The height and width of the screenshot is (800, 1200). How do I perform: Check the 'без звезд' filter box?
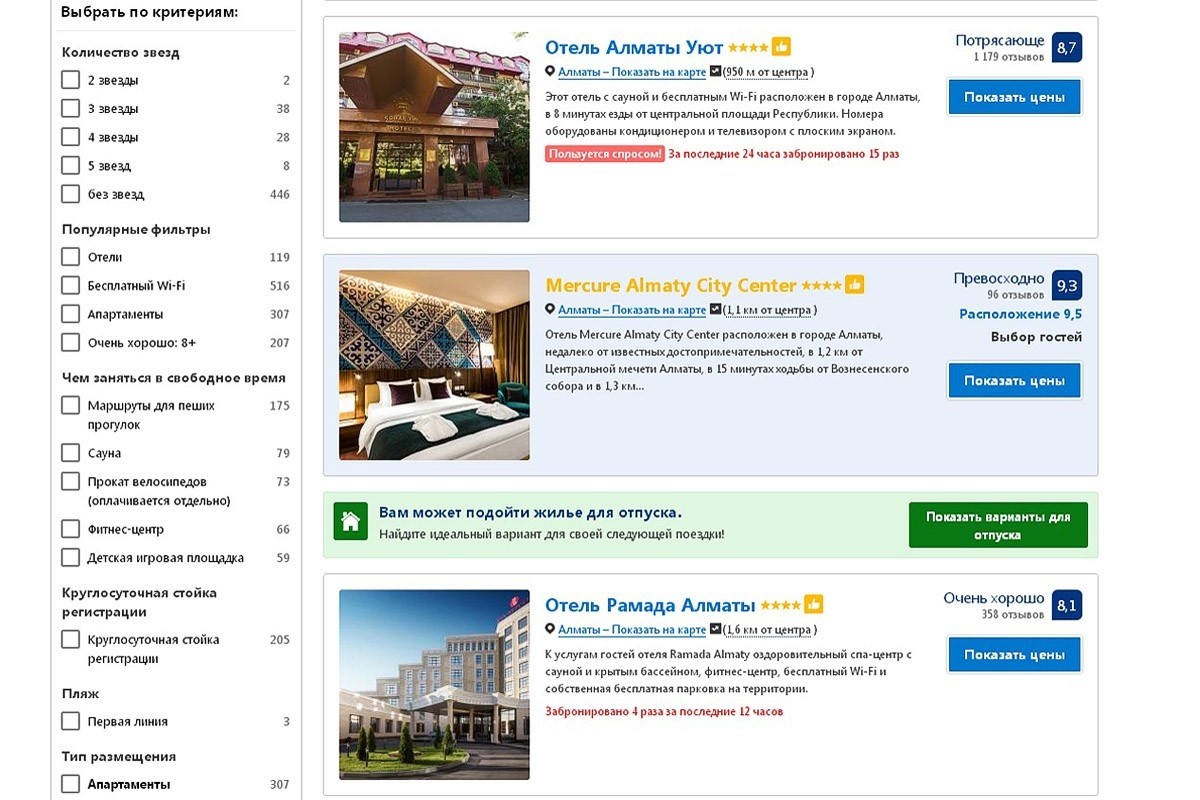point(70,194)
